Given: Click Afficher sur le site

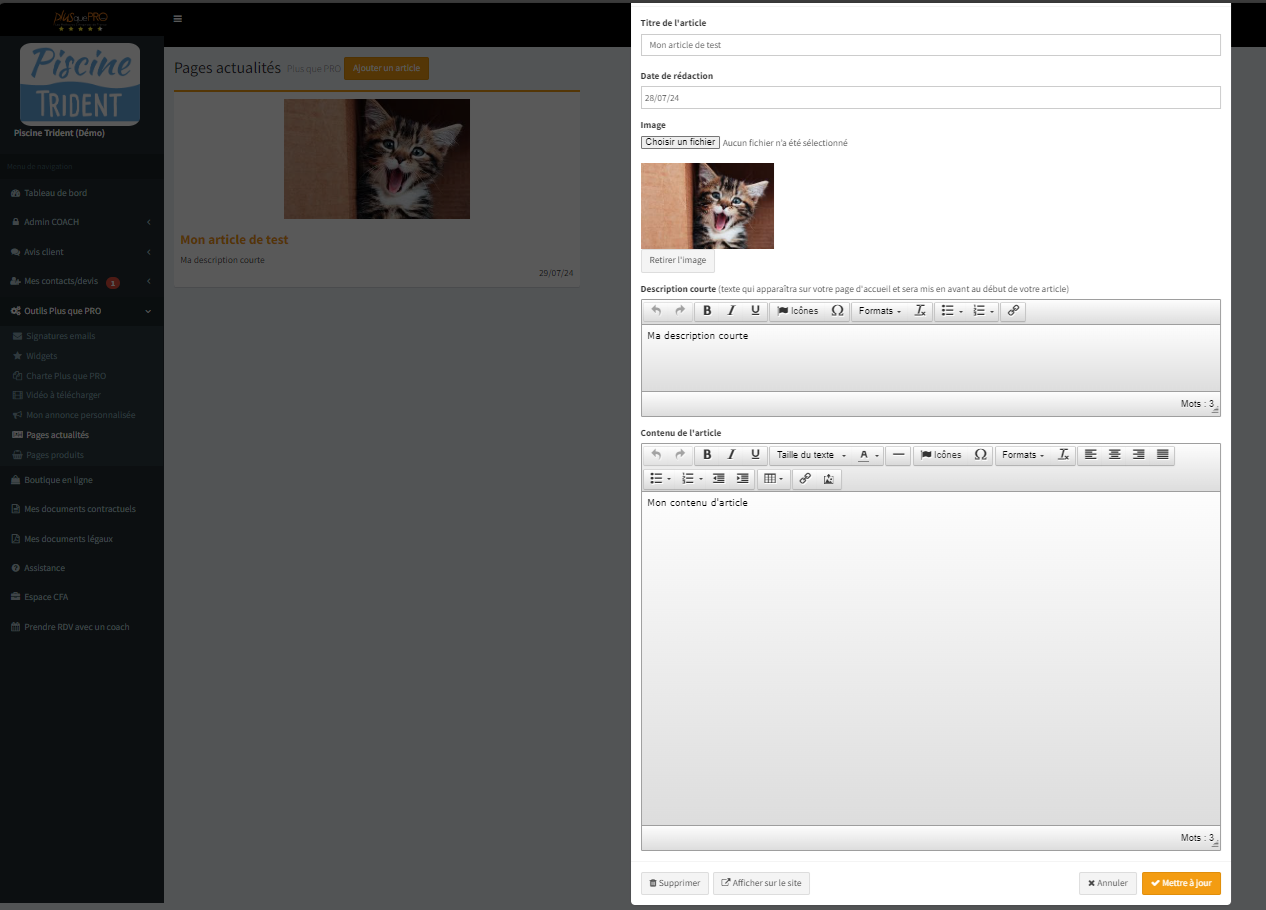Looking at the screenshot, I should (x=761, y=883).
